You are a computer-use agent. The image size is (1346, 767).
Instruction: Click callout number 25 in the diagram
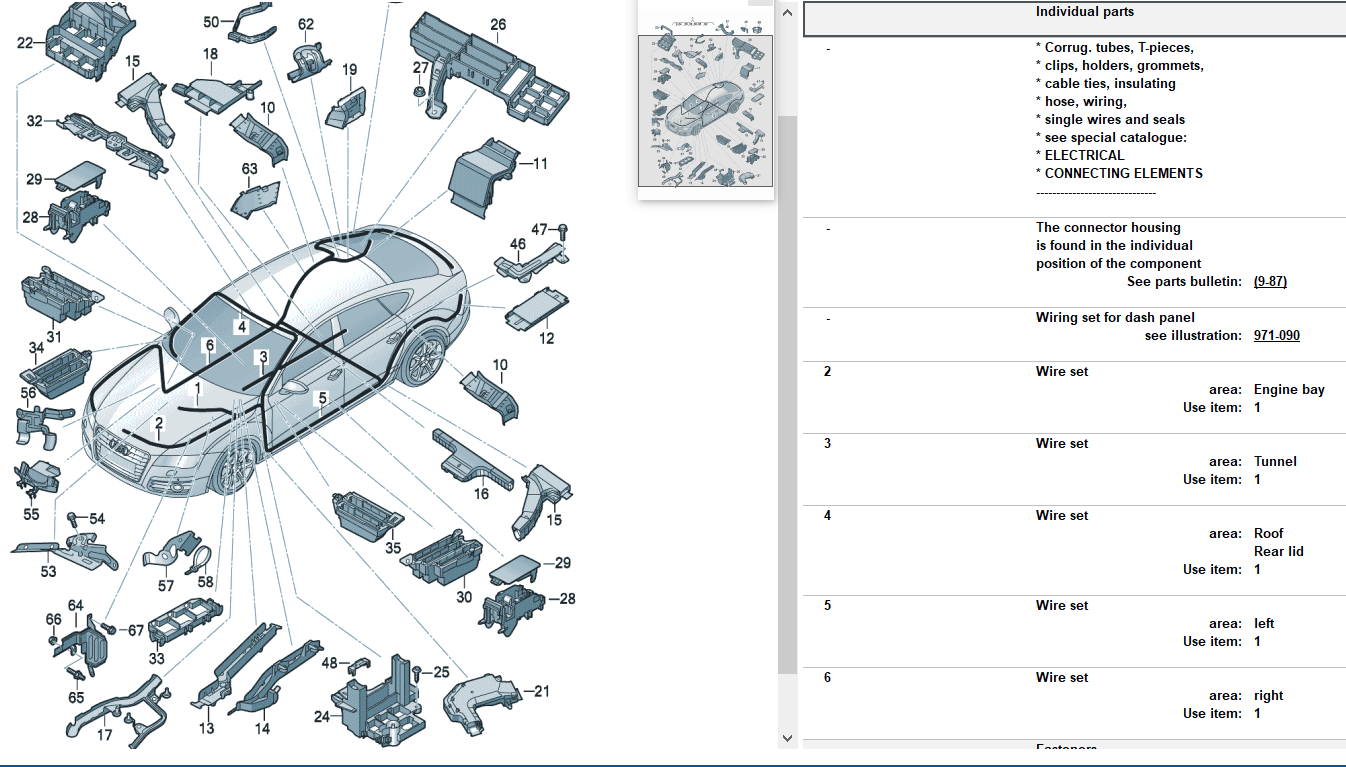(x=441, y=672)
